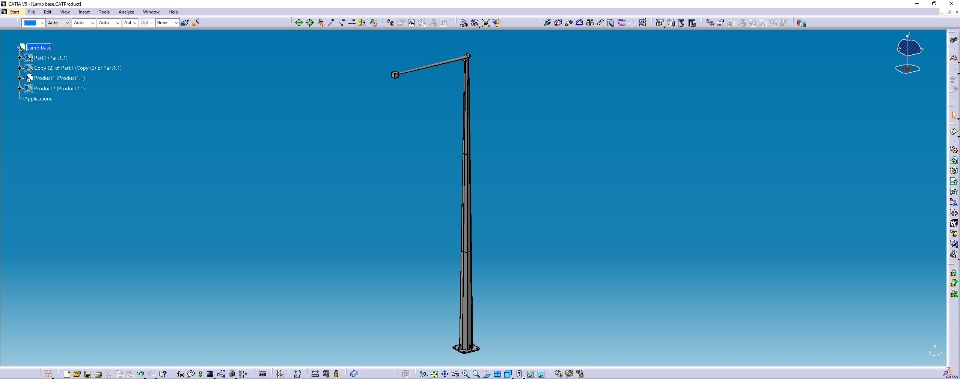Select the Rotate view tool

[456, 373]
